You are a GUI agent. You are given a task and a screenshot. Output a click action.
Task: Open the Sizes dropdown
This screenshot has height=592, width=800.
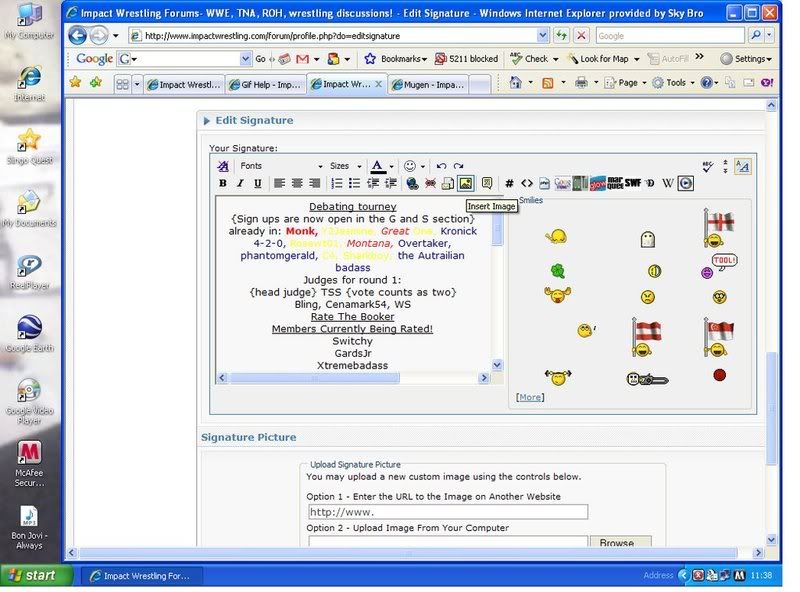pos(345,166)
